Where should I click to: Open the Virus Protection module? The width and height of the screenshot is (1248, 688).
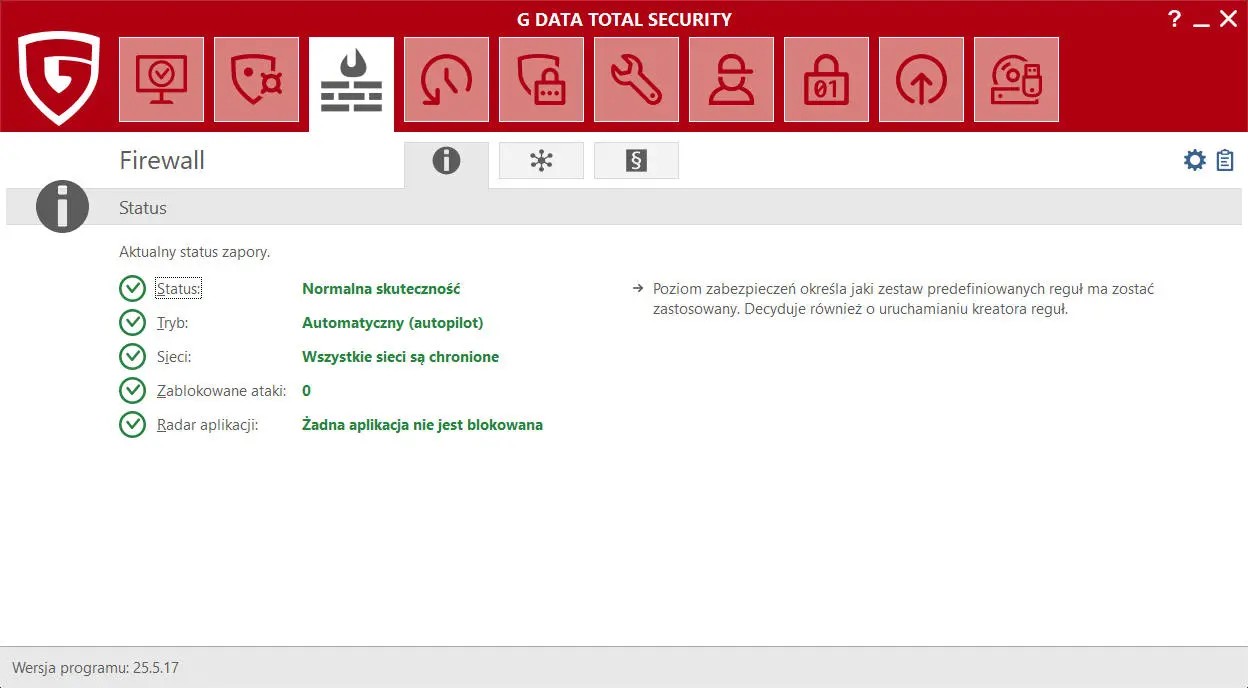(x=256, y=79)
